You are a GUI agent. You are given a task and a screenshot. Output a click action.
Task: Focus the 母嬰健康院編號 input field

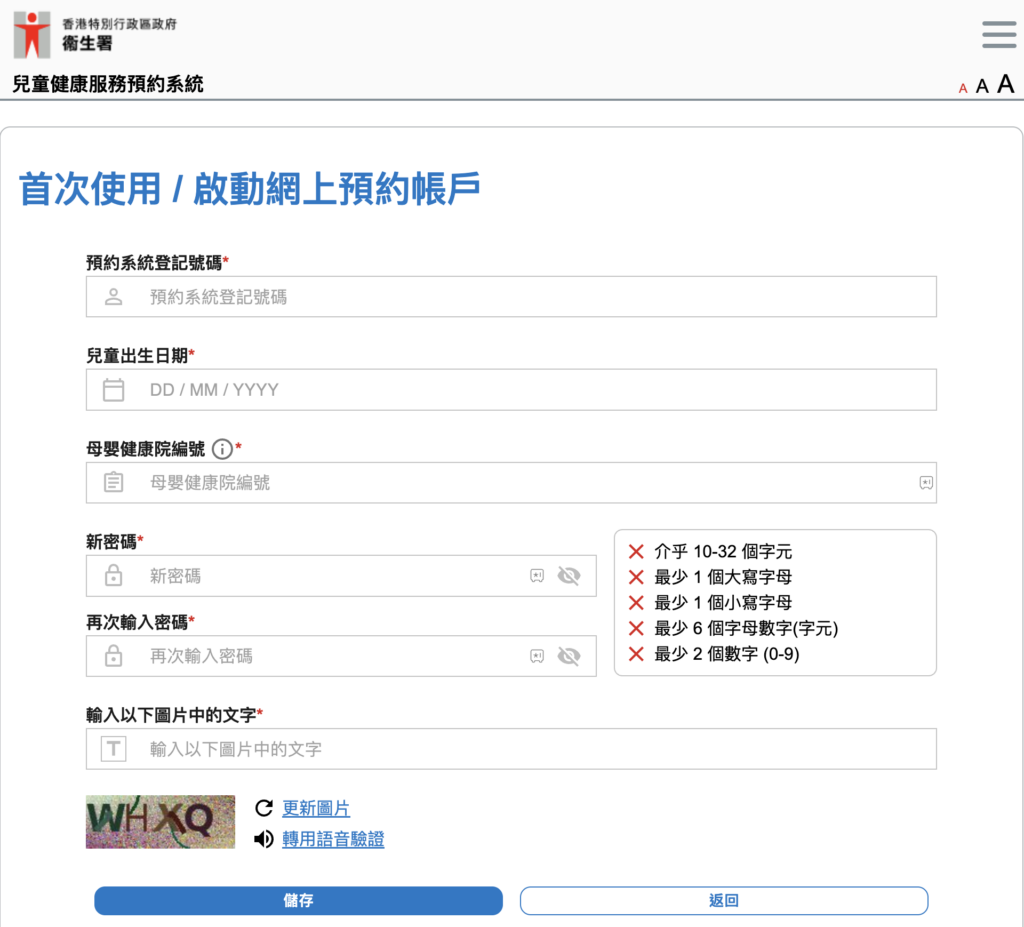coord(520,483)
